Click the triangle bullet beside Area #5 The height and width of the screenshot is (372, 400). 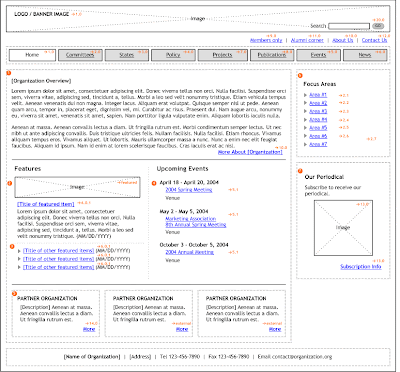point(305,128)
